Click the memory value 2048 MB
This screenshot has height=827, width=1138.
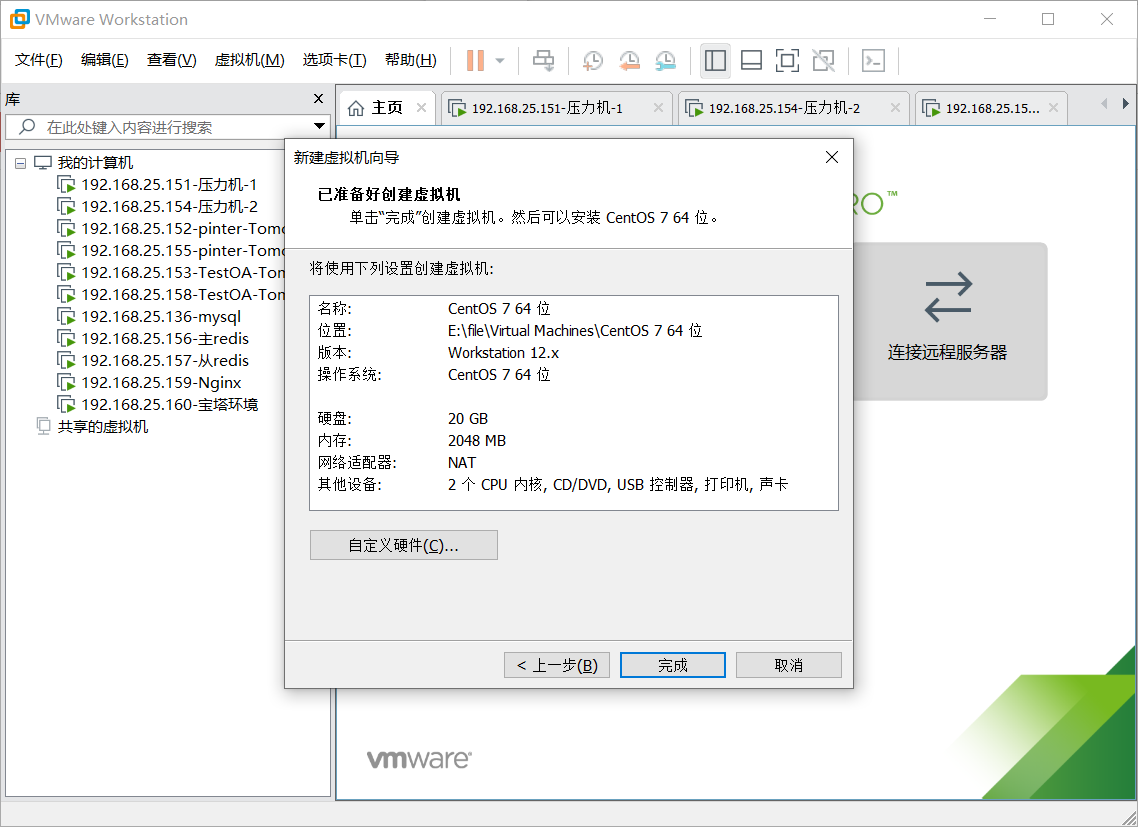(x=477, y=441)
